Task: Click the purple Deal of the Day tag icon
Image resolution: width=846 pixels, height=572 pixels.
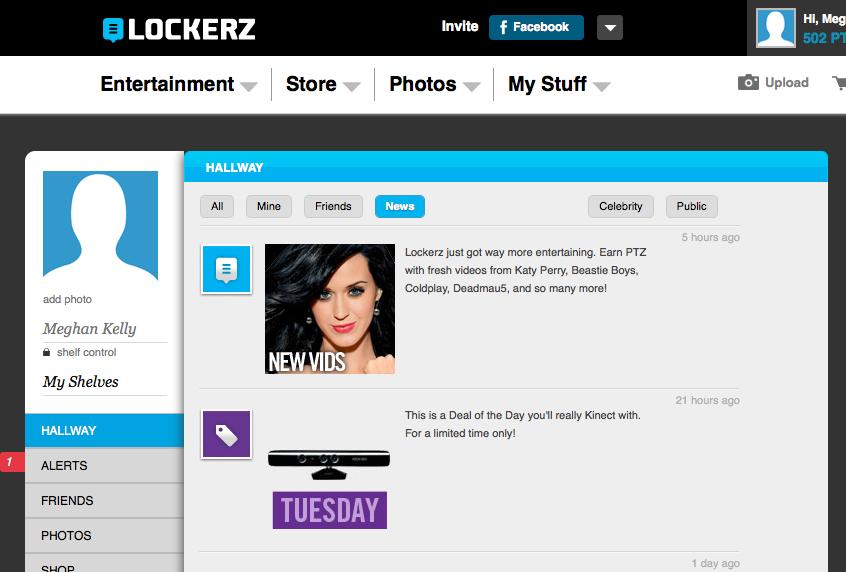Action: [x=227, y=434]
